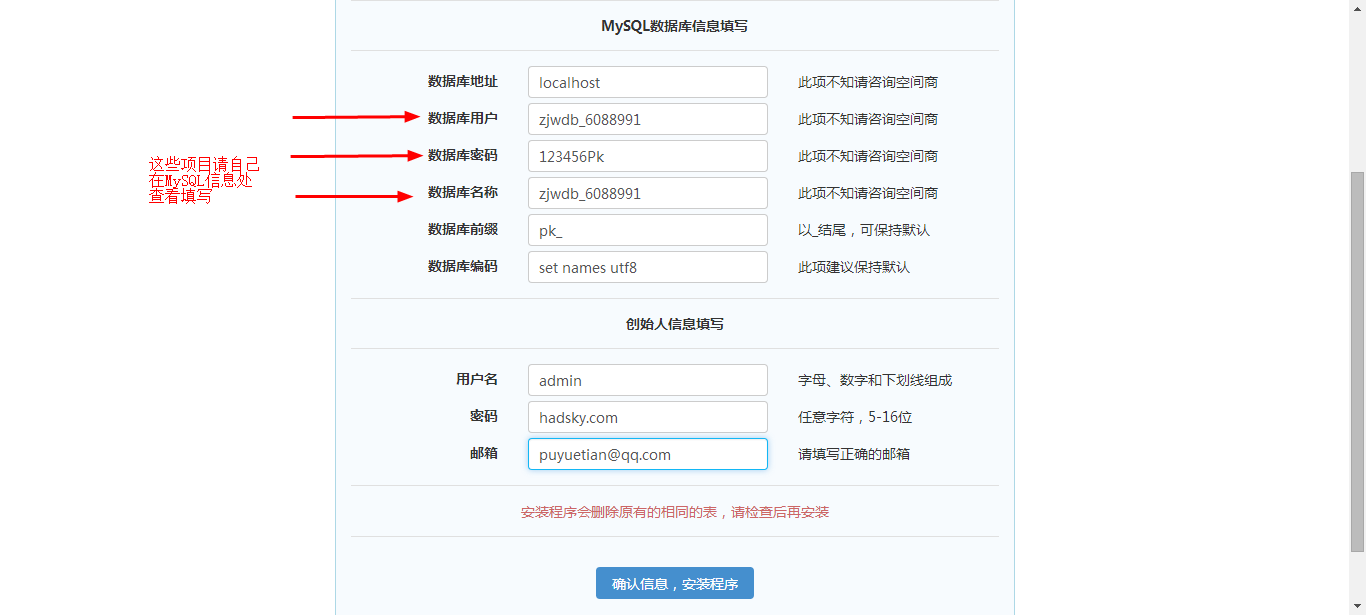Click the database address field containing localhost
The width and height of the screenshot is (1366, 615).
(647, 82)
